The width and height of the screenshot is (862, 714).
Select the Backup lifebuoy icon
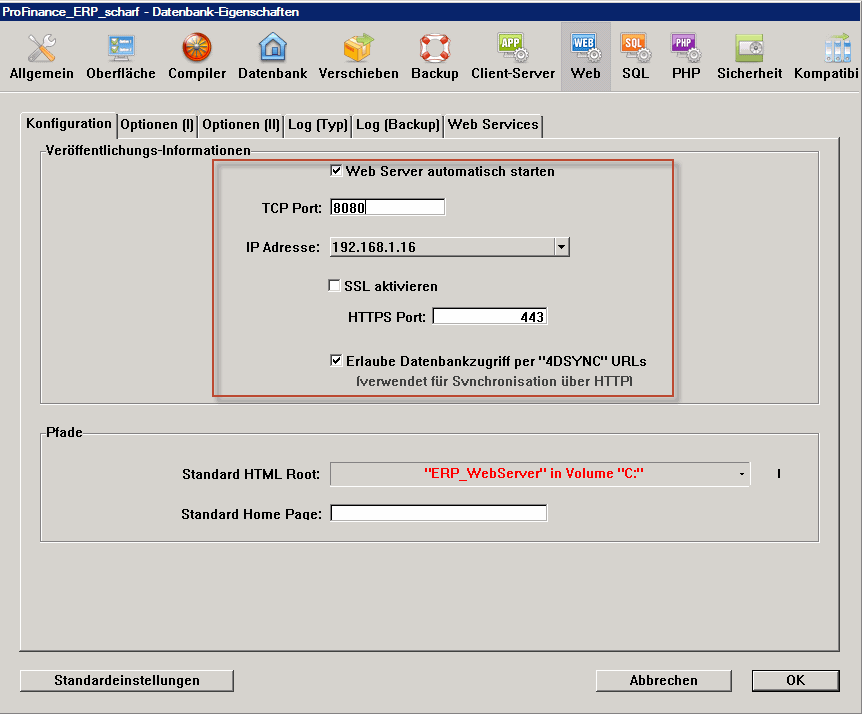tap(435, 56)
